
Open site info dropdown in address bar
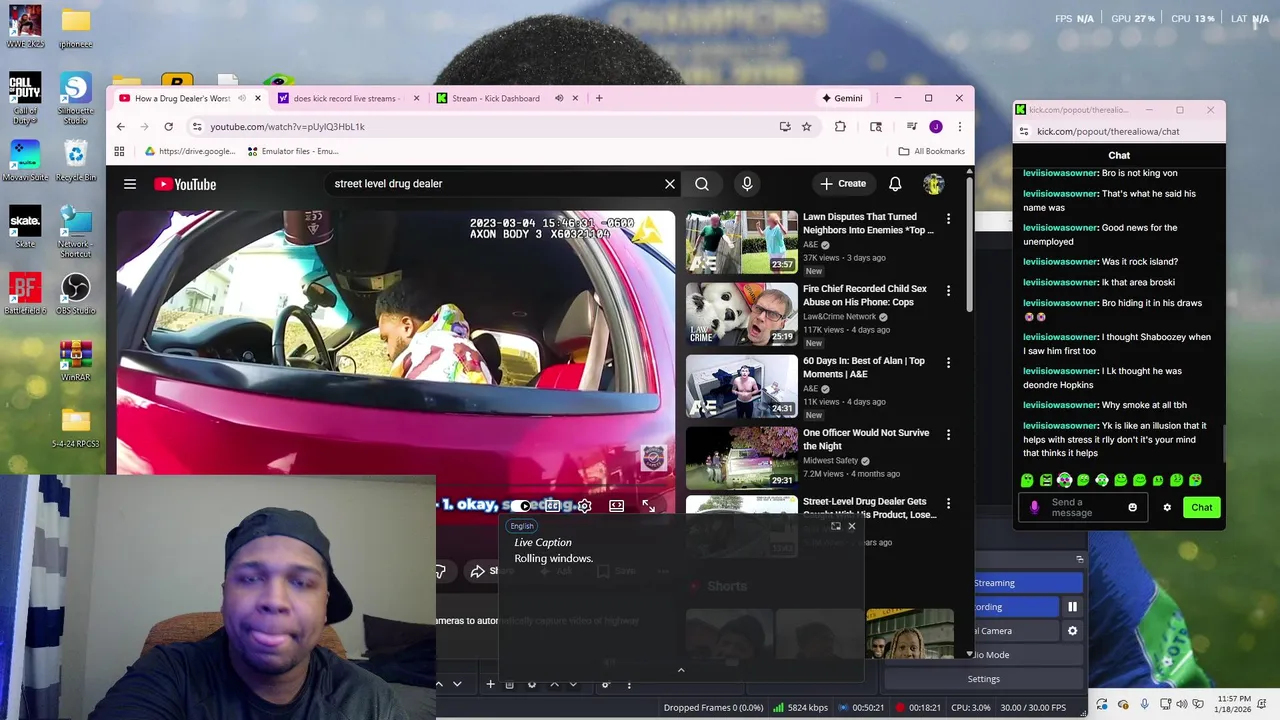[x=197, y=127]
